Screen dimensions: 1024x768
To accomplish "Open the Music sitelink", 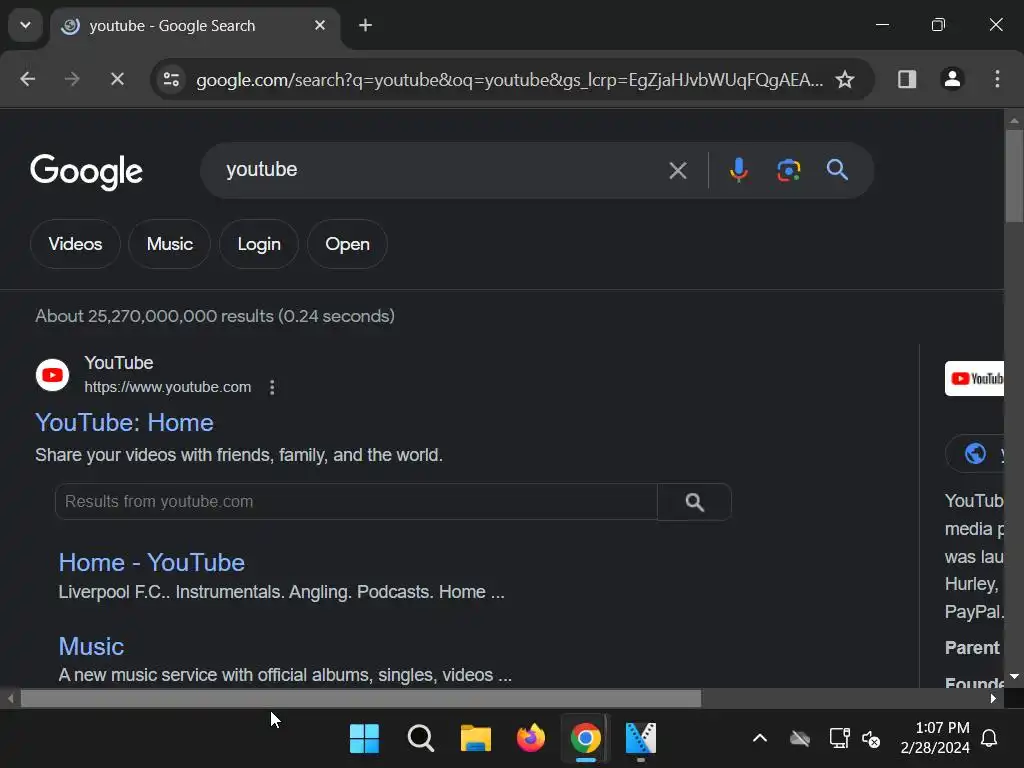I will 91,647.
